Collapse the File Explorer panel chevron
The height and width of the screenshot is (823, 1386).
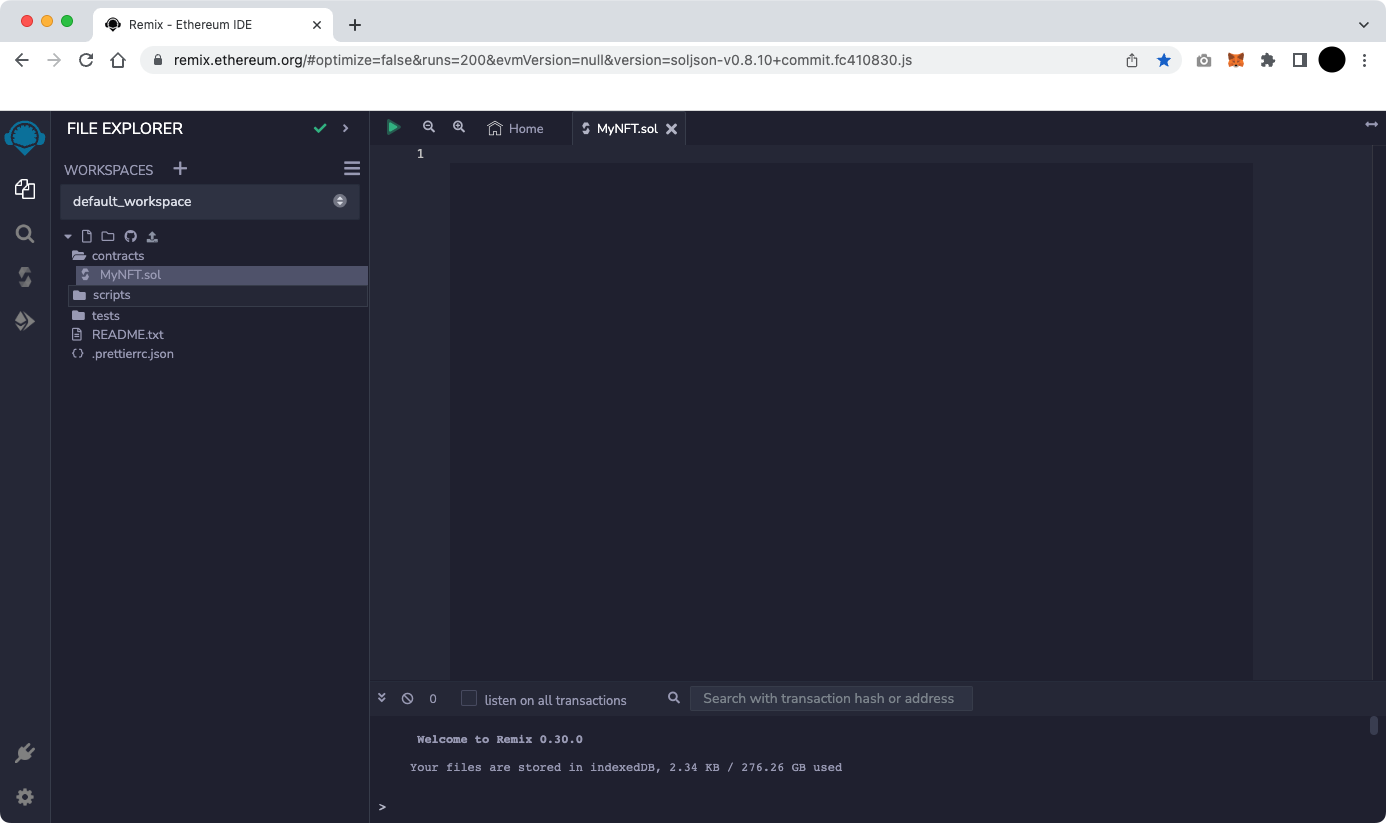point(346,128)
